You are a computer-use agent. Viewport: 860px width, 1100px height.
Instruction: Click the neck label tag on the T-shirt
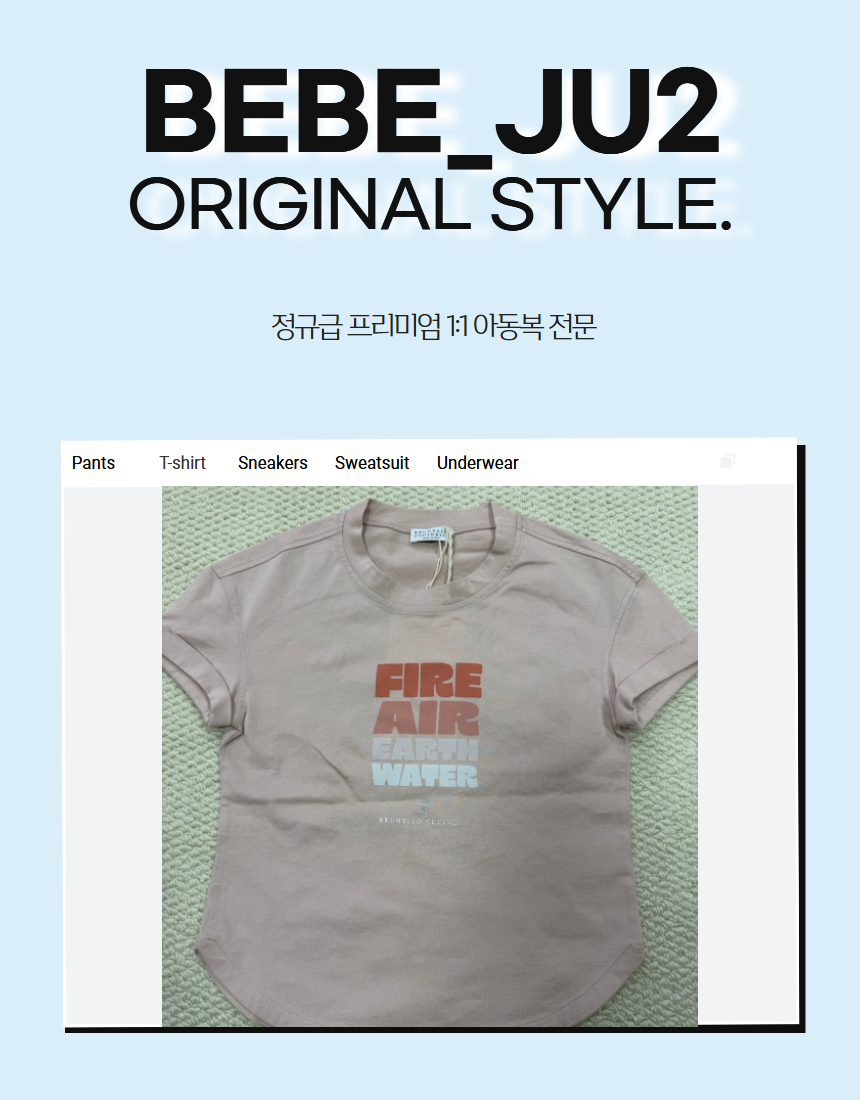tap(429, 534)
